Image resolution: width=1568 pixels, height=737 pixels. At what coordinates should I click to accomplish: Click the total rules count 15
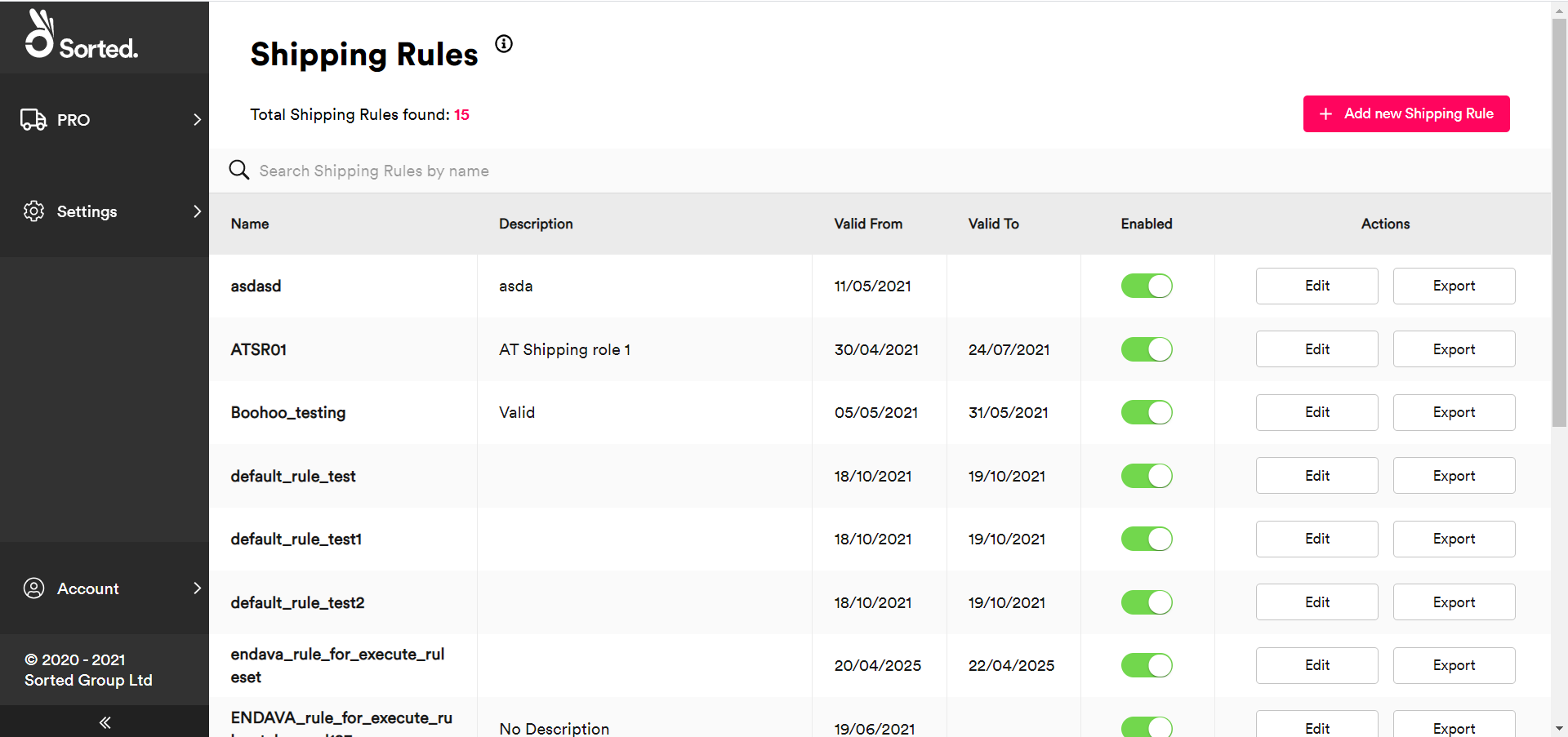[x=461, y=115]
